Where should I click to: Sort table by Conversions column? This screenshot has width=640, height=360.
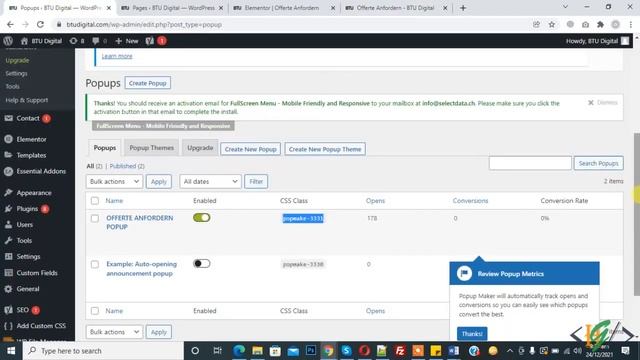click(470, 201)
